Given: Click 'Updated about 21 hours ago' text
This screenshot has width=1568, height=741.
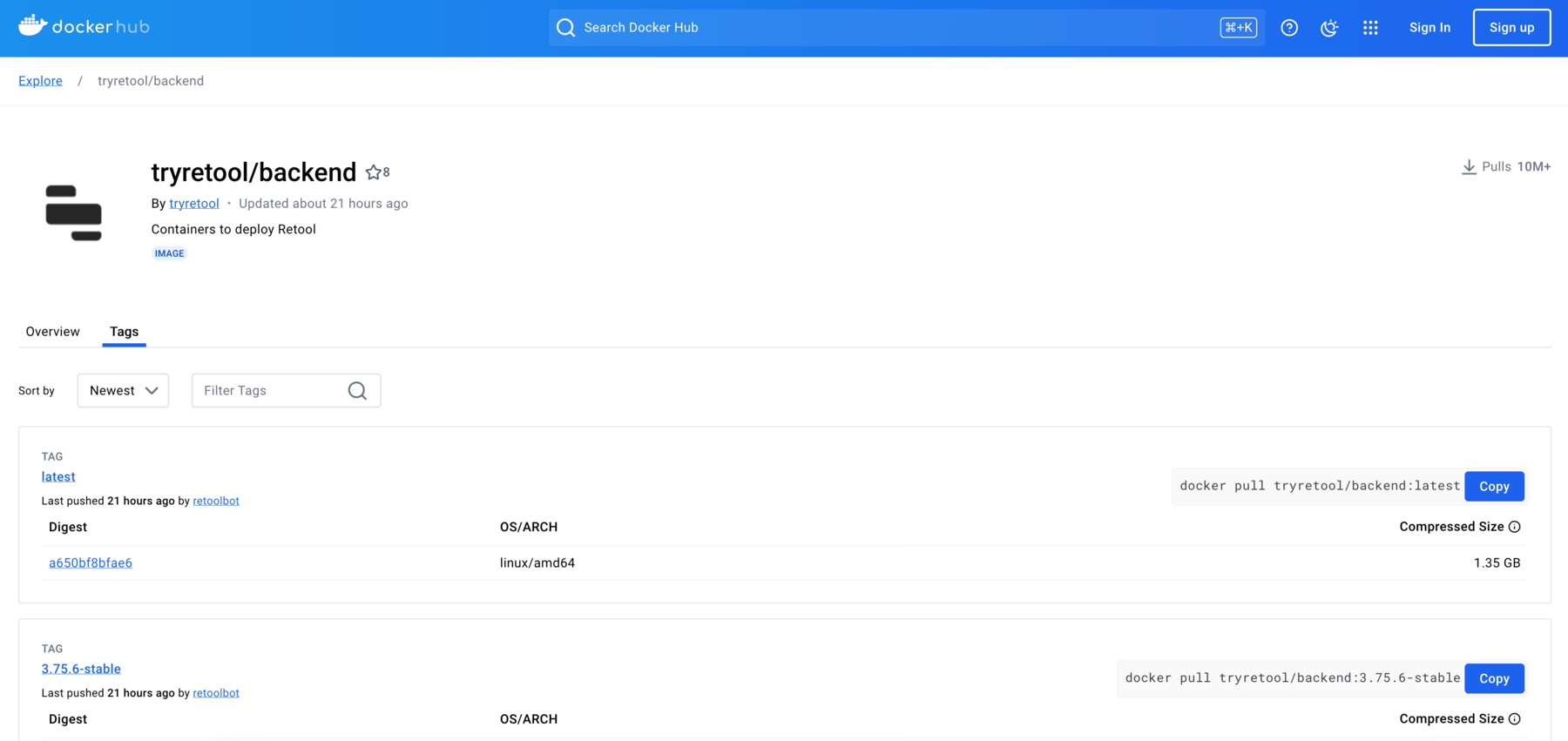Looking at the screenshot, I should [x=323, y=204].
